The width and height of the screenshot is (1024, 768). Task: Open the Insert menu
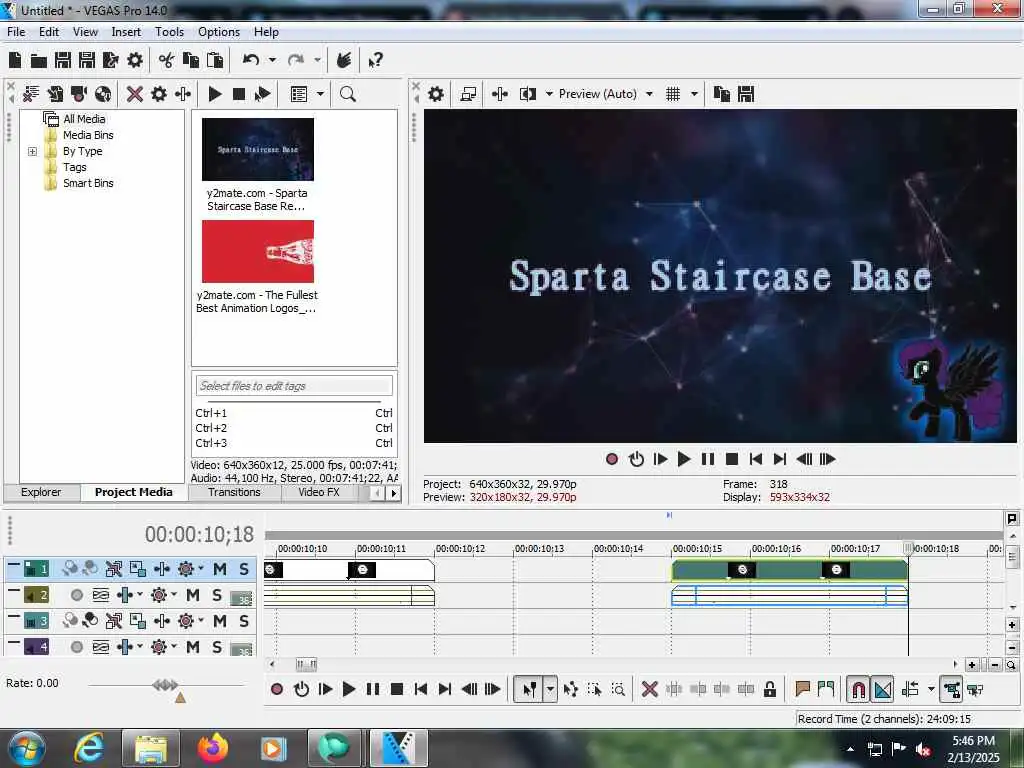point(126,32)
